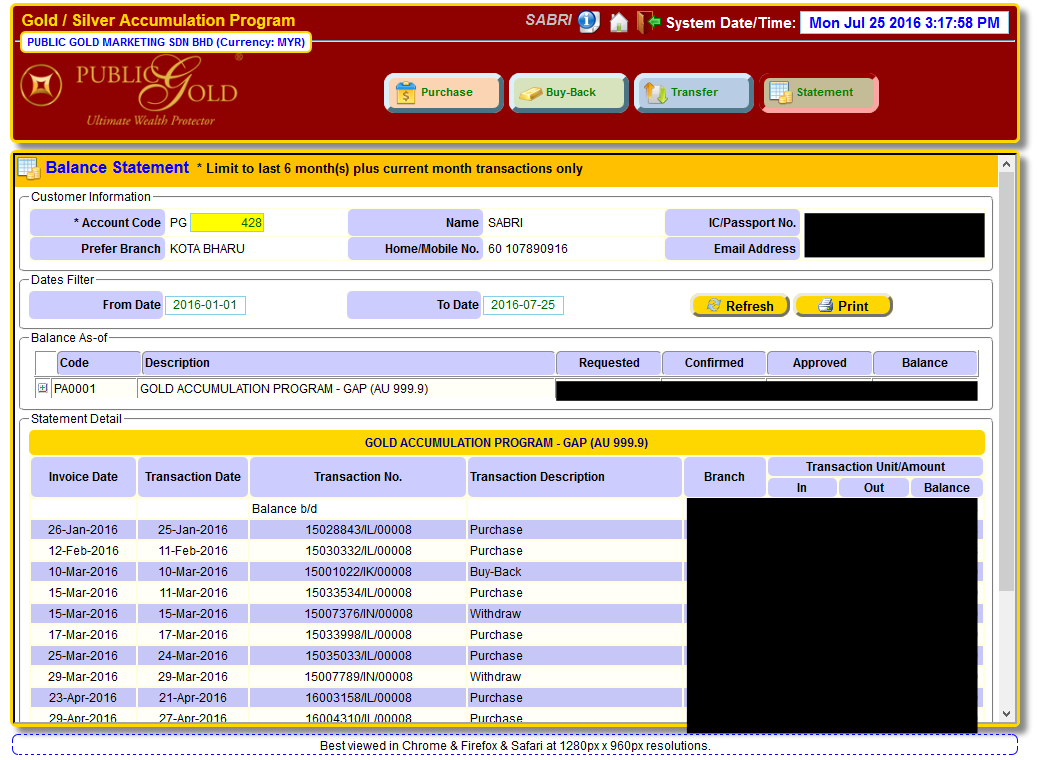Image resolution: width=1037 pixels, height=760 pixels.
Task: Go to home via house icon
Action: click(x=618, y=22)
